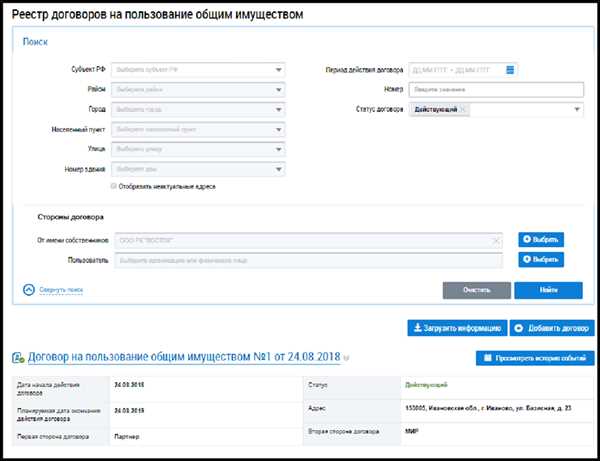Viewport: 600px width, 461px height.
Task: Open the Субъект РФ dropdown
Action: point(198,70)
